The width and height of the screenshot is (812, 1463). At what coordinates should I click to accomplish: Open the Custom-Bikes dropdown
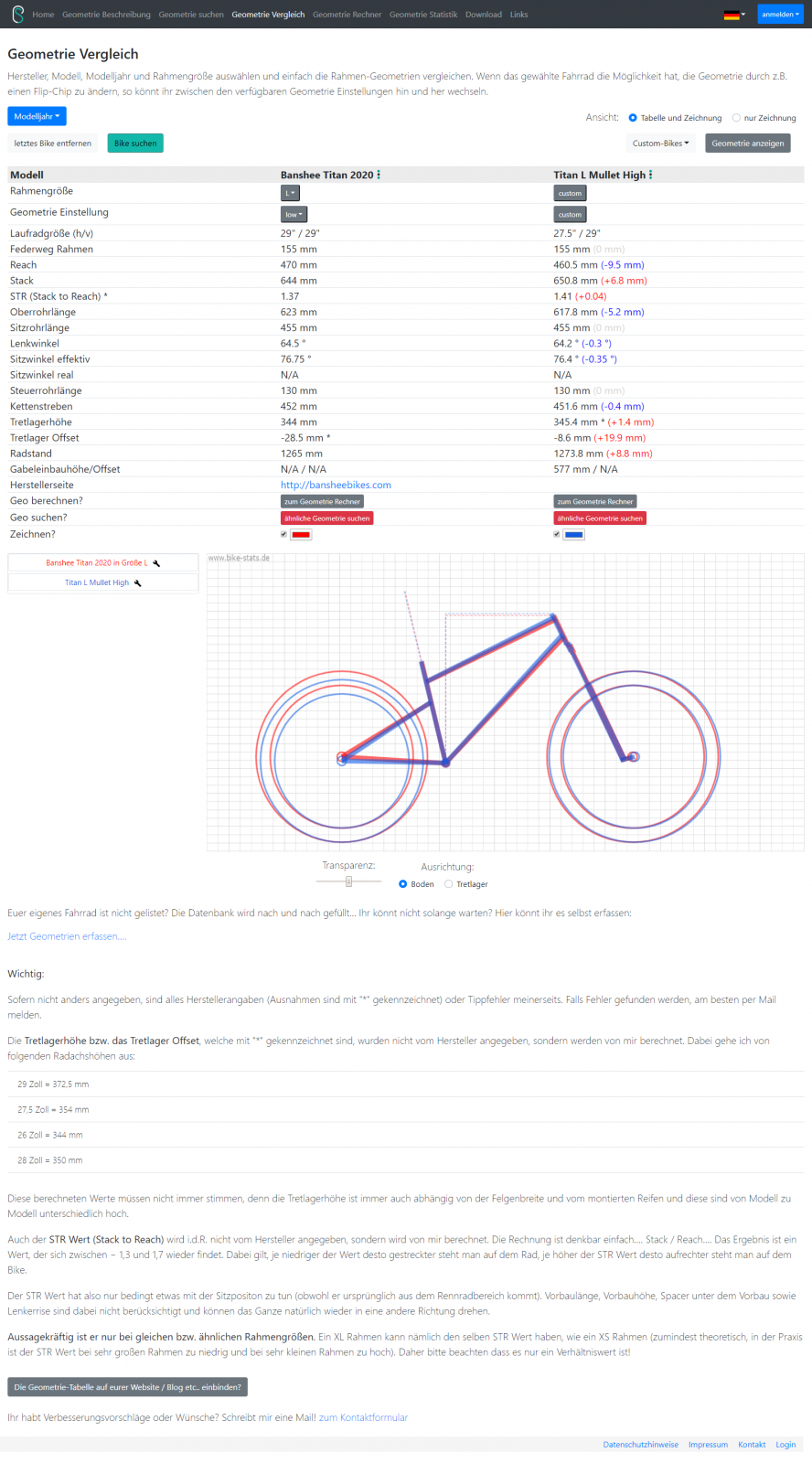pos(660,144)
